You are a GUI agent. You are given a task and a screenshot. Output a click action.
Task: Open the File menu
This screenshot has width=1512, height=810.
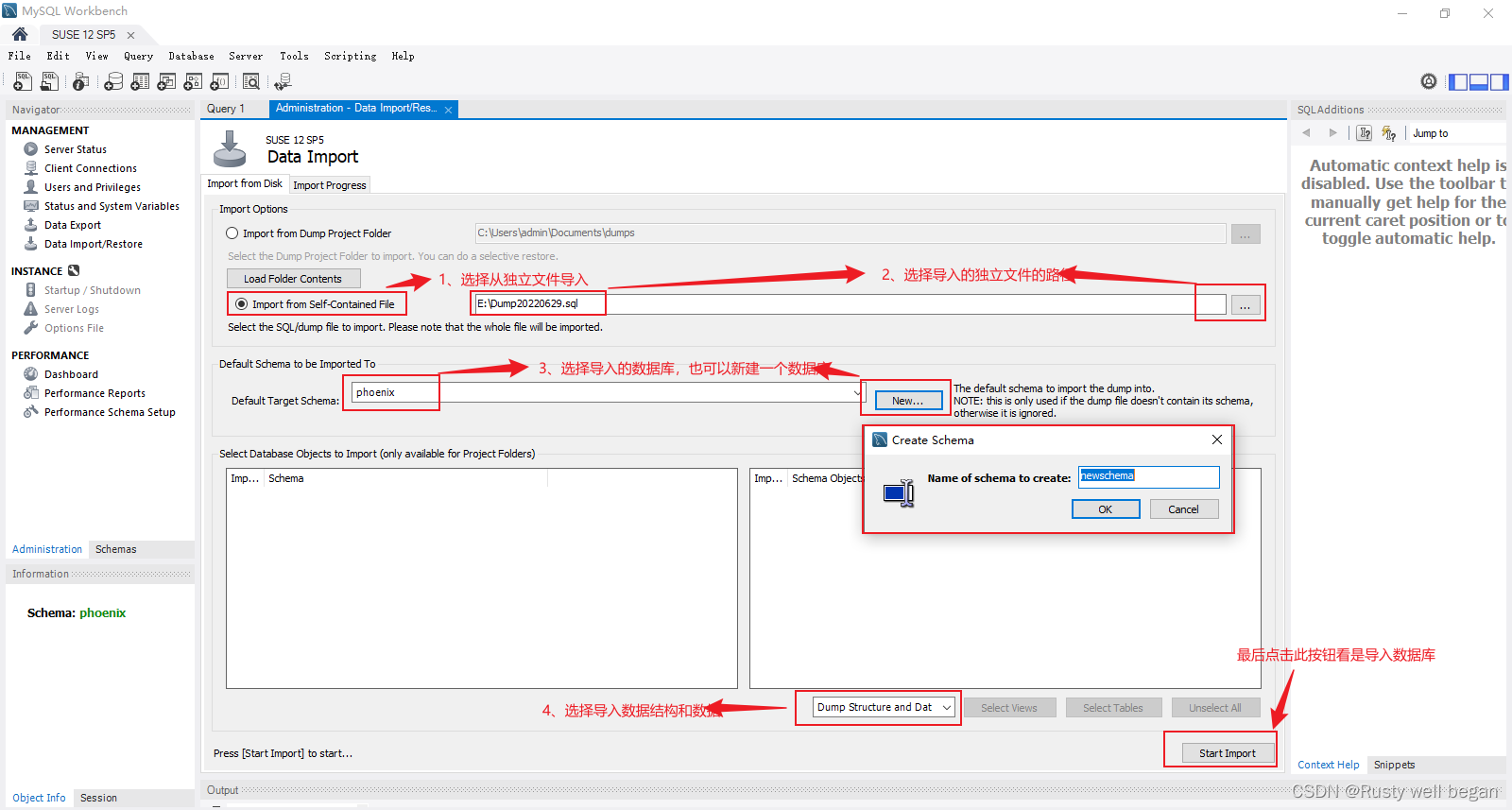tap(20, 56)
